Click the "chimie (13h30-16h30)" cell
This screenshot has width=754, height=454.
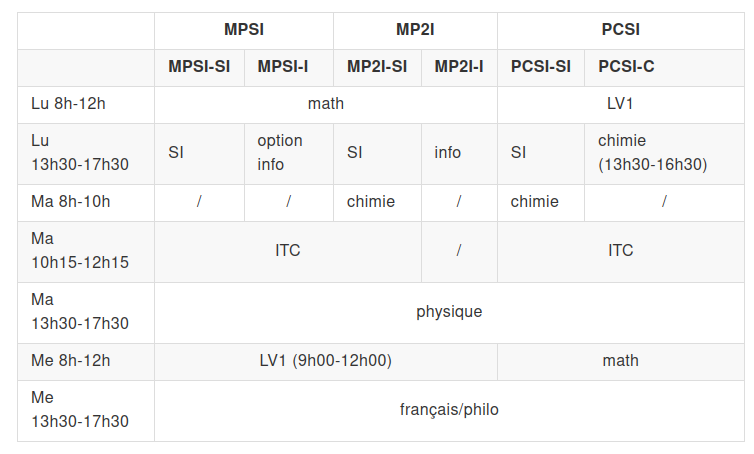point(652,153)
